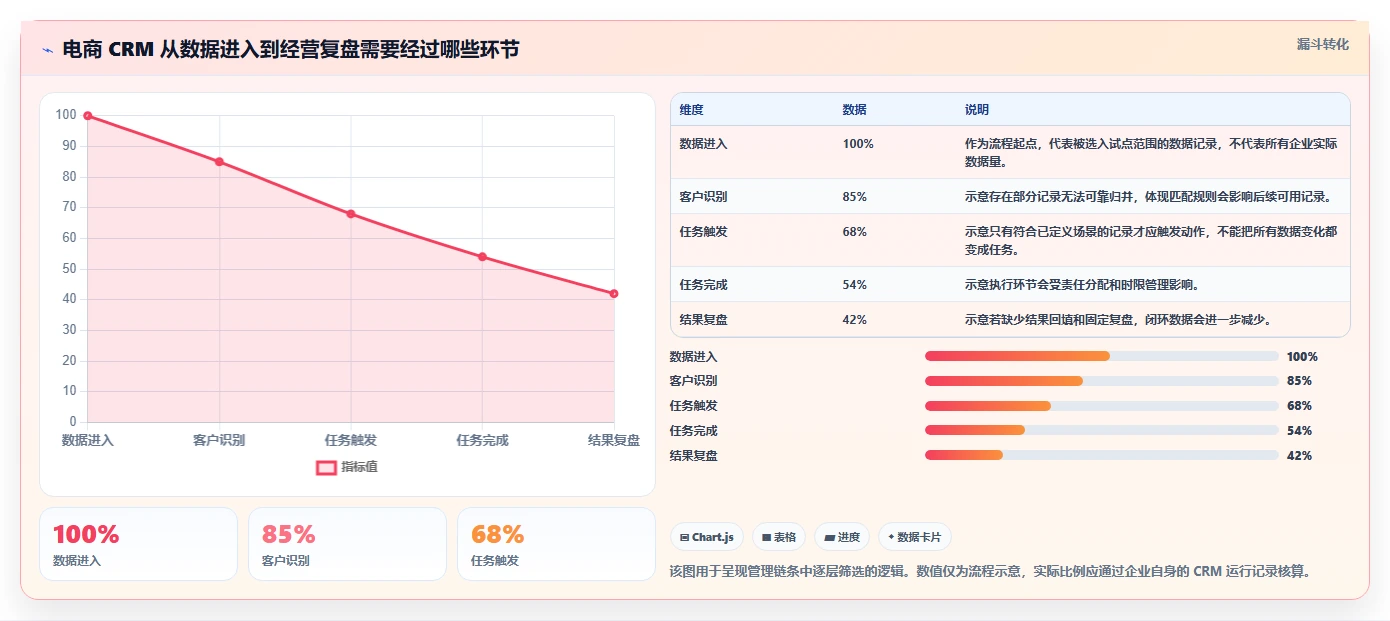Click the chart data point at 85 for 客户识别
The height and width of the screenshot is (621, 1390).
tap(219, 162)
